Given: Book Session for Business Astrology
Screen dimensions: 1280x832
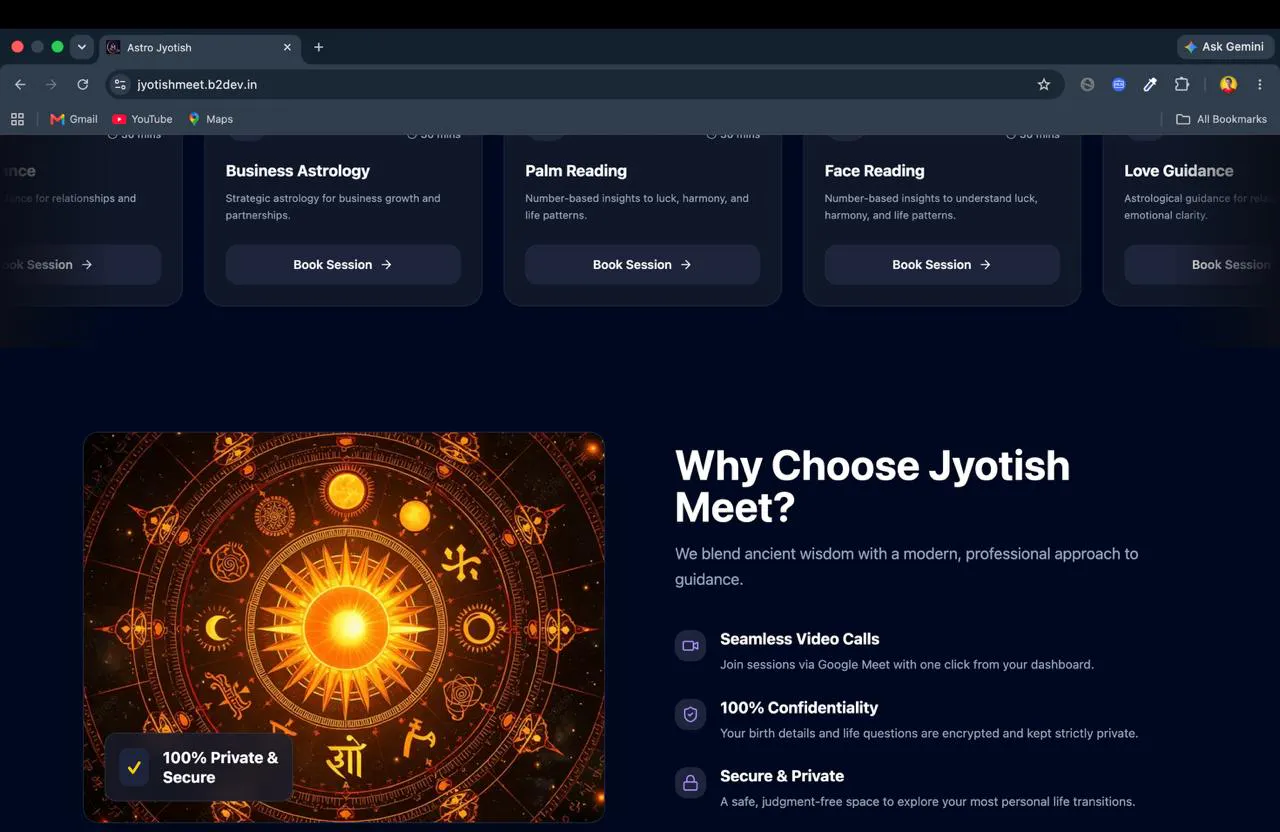Looking at the screenshot, I should coord(343,265).
